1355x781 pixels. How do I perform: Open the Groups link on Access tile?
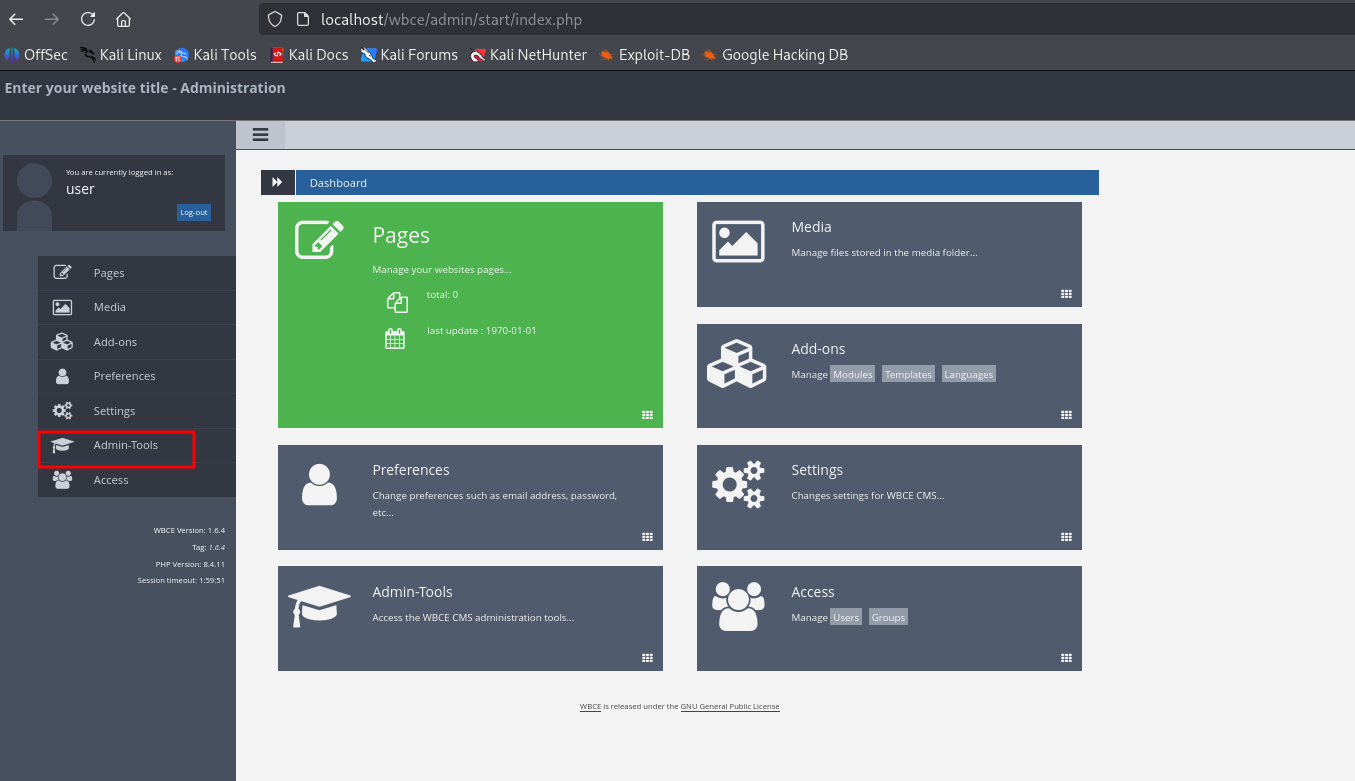click(887, 618)
